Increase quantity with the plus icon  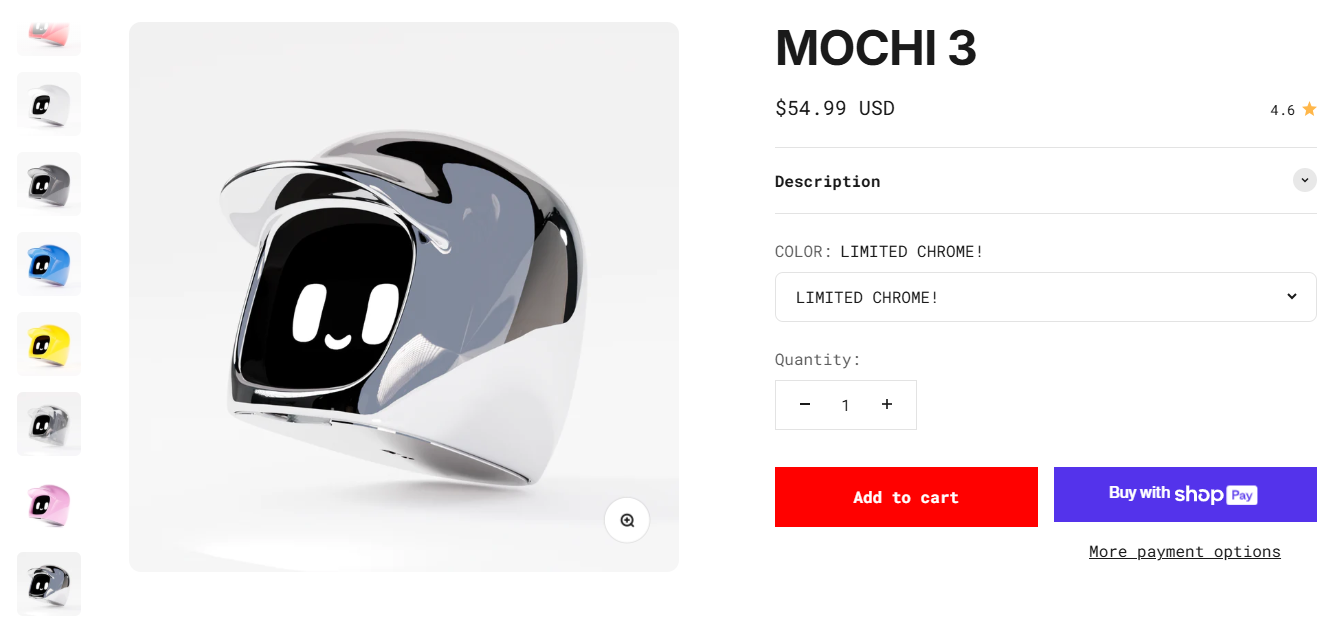887,405
